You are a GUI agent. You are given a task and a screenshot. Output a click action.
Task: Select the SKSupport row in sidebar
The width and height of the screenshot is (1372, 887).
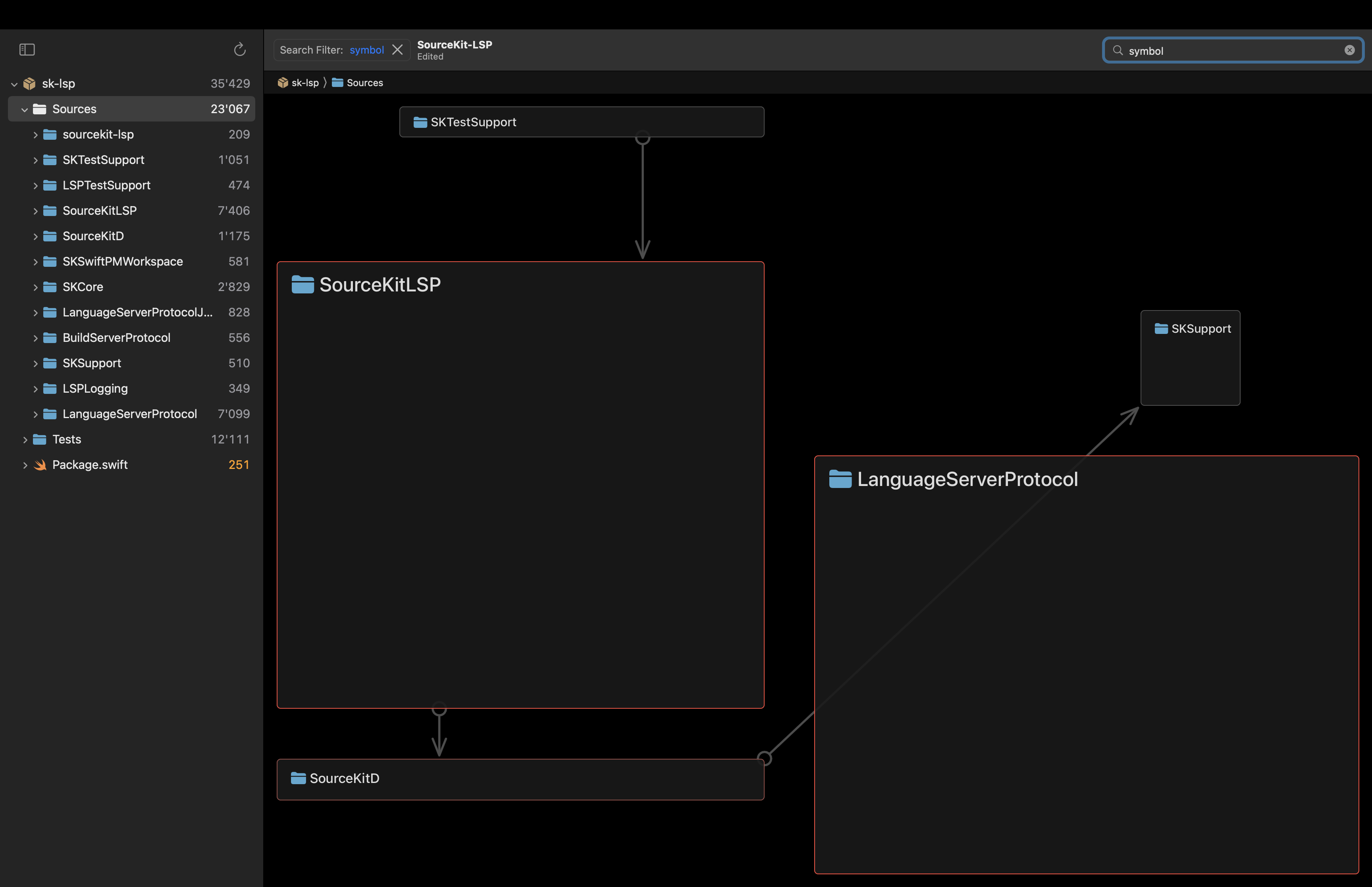coord(131,363)
